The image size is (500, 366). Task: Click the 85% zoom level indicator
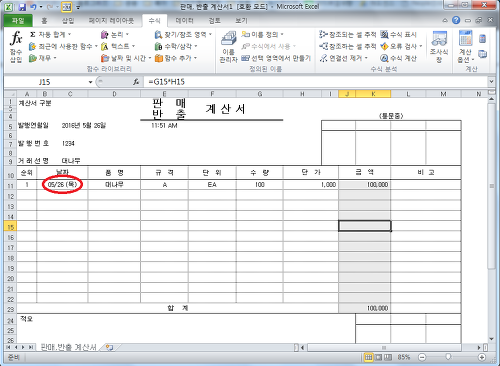tap(404, 357)
